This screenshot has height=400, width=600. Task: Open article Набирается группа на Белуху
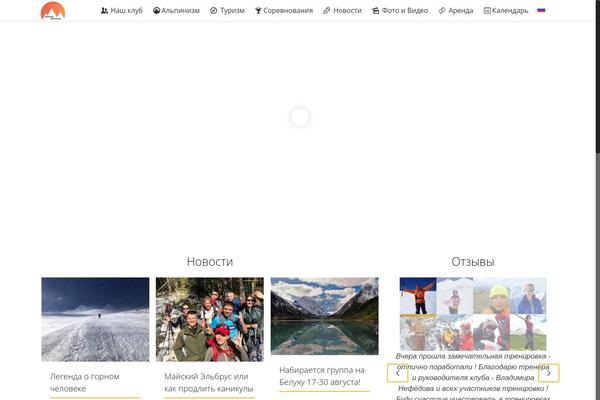(x=322, y=376)
